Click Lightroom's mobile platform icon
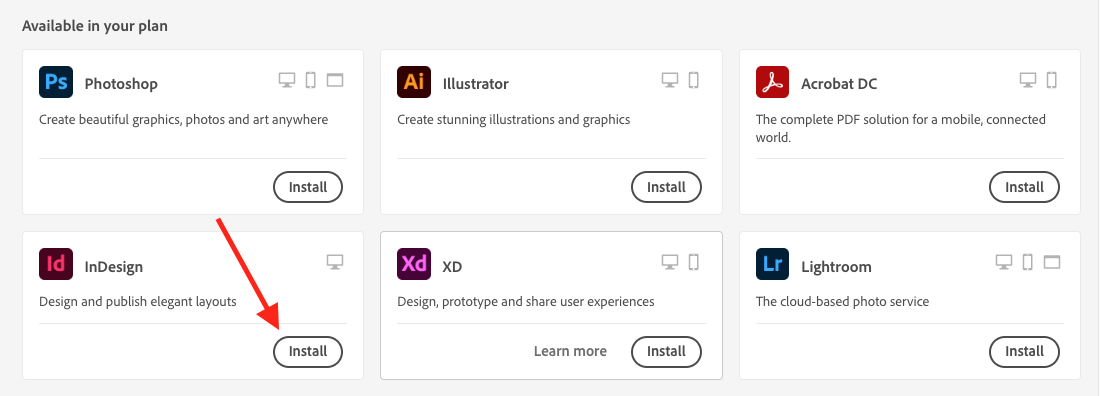 1028,263
